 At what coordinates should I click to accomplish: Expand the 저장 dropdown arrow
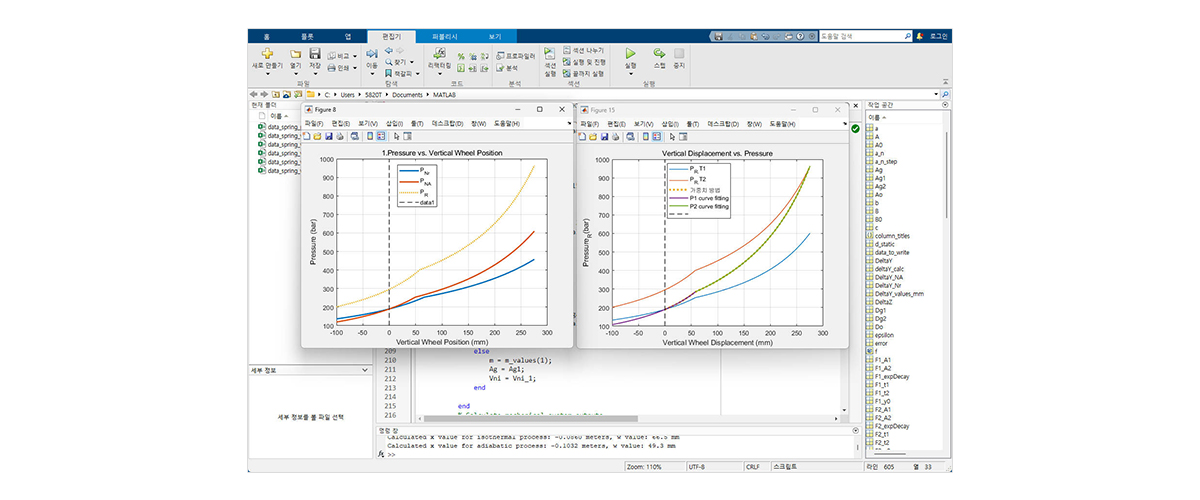(x=315, y=74)
